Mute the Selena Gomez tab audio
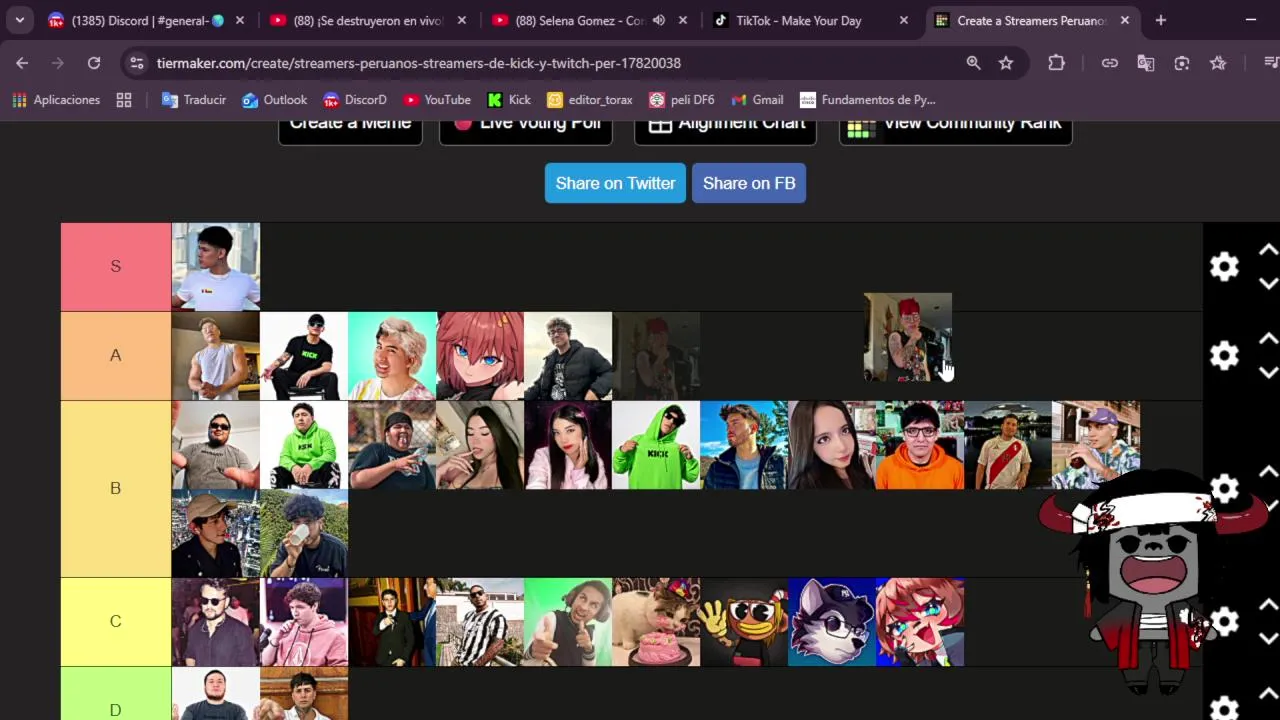Viewport: 1280px width, 720px height. (x=659, y=20)
